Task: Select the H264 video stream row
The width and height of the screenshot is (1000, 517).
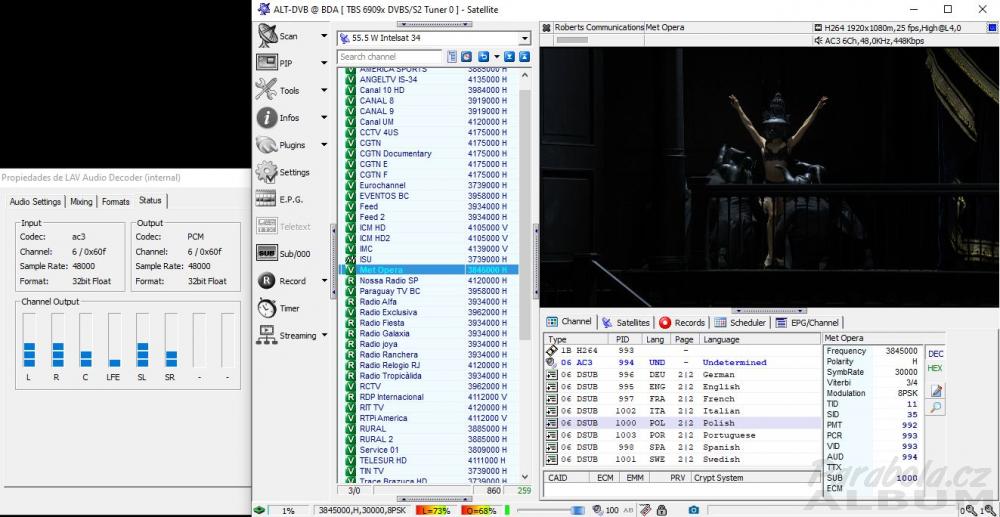Action: 682,350
